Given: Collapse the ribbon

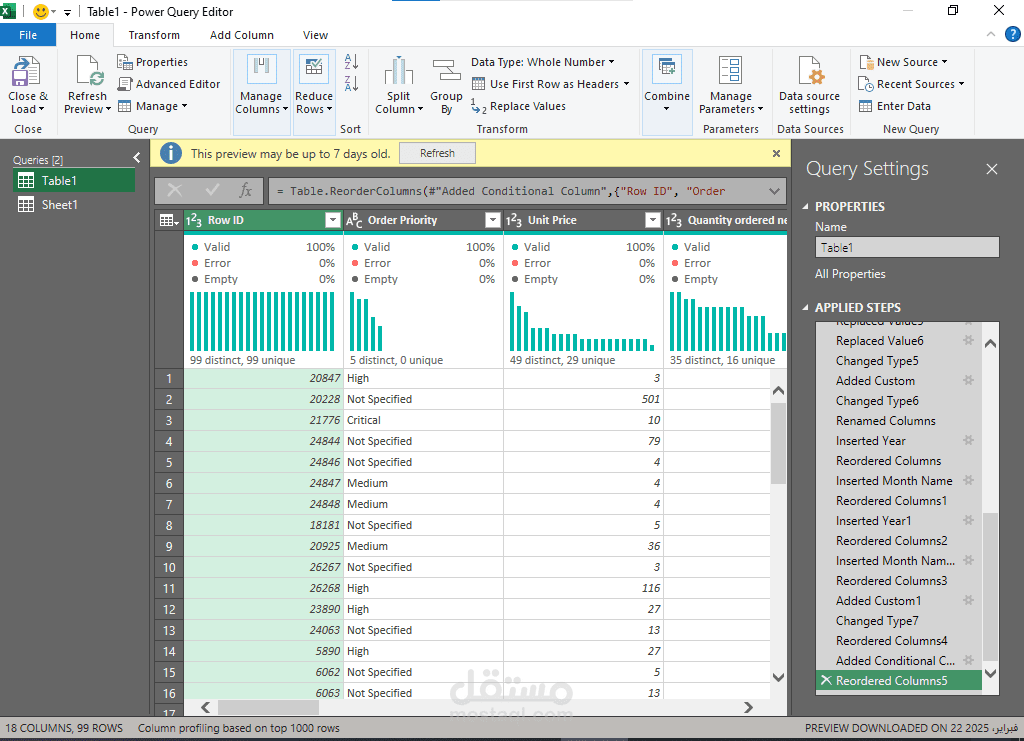Looking at the screenshot, I should 991,35.
